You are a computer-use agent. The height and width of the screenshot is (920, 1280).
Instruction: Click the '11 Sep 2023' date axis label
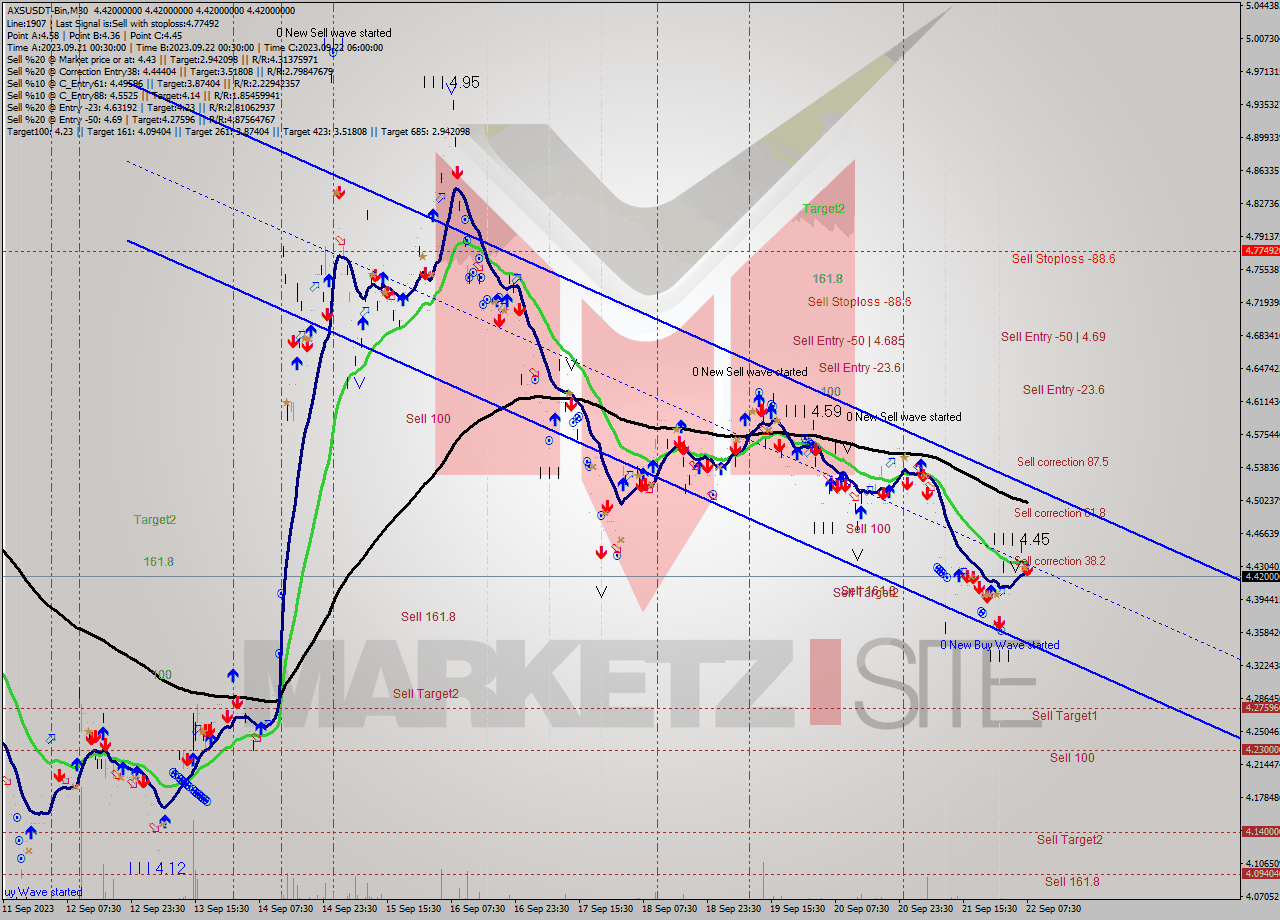point(27,910)
